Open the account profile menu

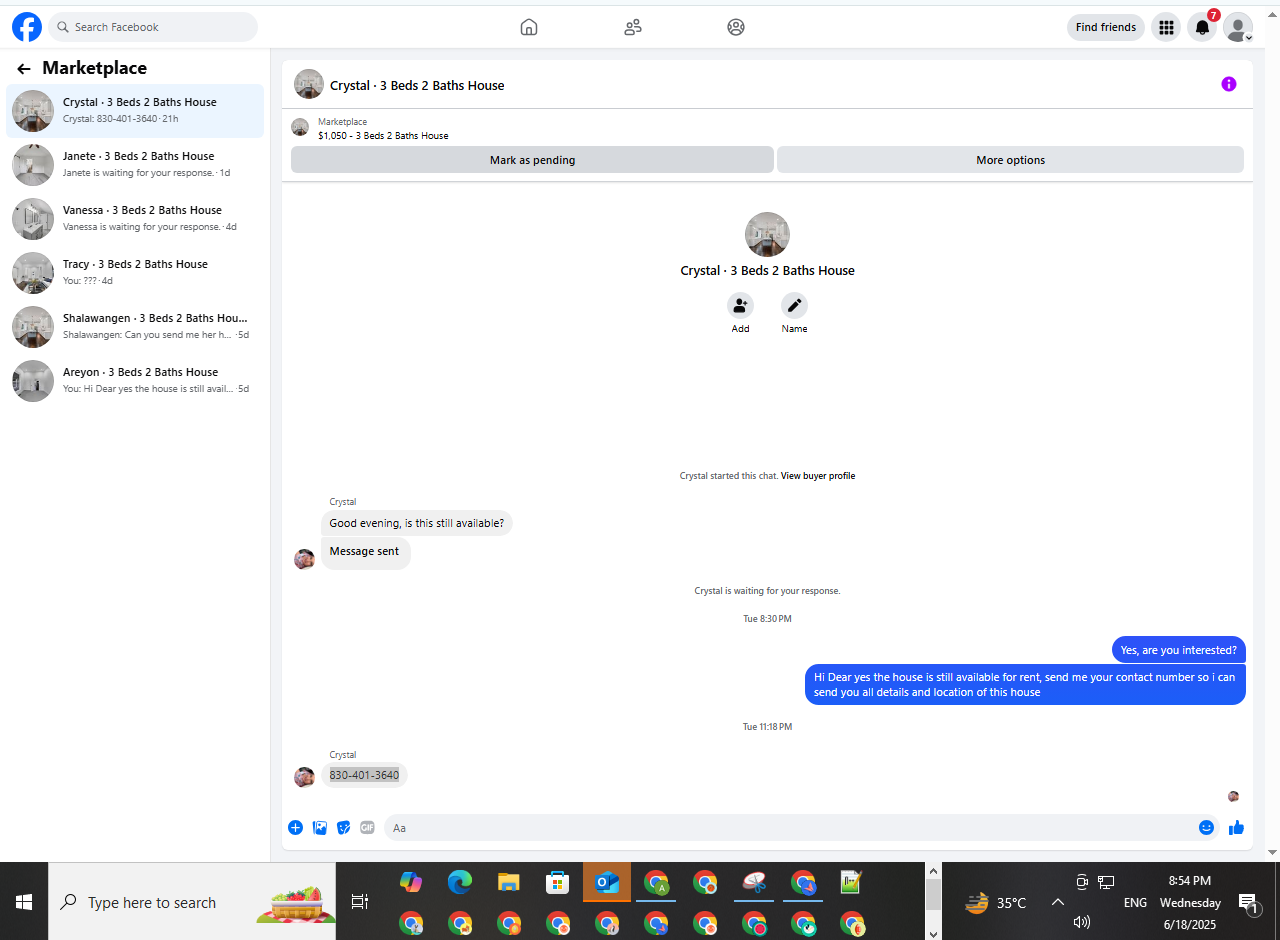[1238, 27]
